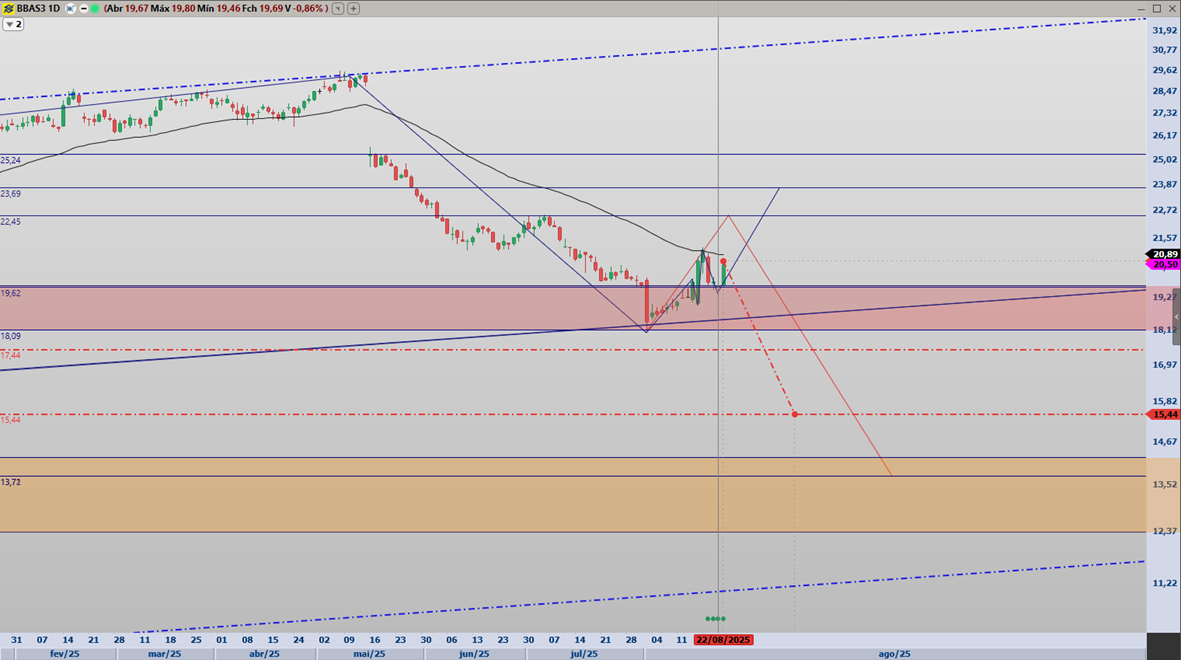Click the red 15,44 price tag on axis
Screen dimensions: 1181x660
click(x=1164, y=414)
